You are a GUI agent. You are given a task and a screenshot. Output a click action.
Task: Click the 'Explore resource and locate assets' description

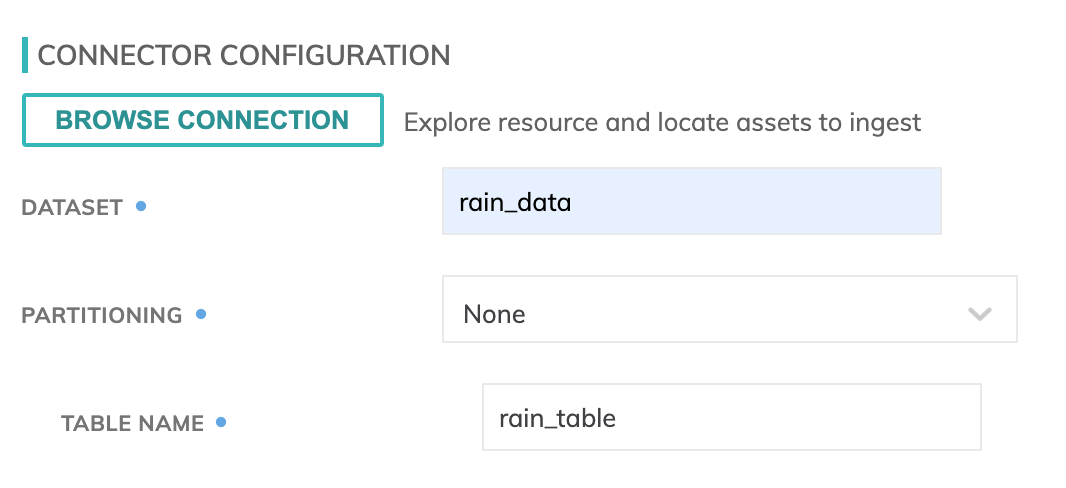662,123
